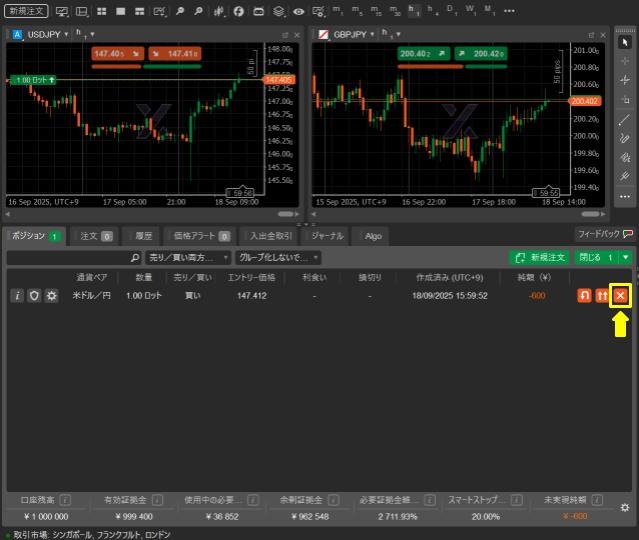This screenshot has width=639, height=540.
Task: Select the W1 weekly timeframe
Action: tap(470, 10)
